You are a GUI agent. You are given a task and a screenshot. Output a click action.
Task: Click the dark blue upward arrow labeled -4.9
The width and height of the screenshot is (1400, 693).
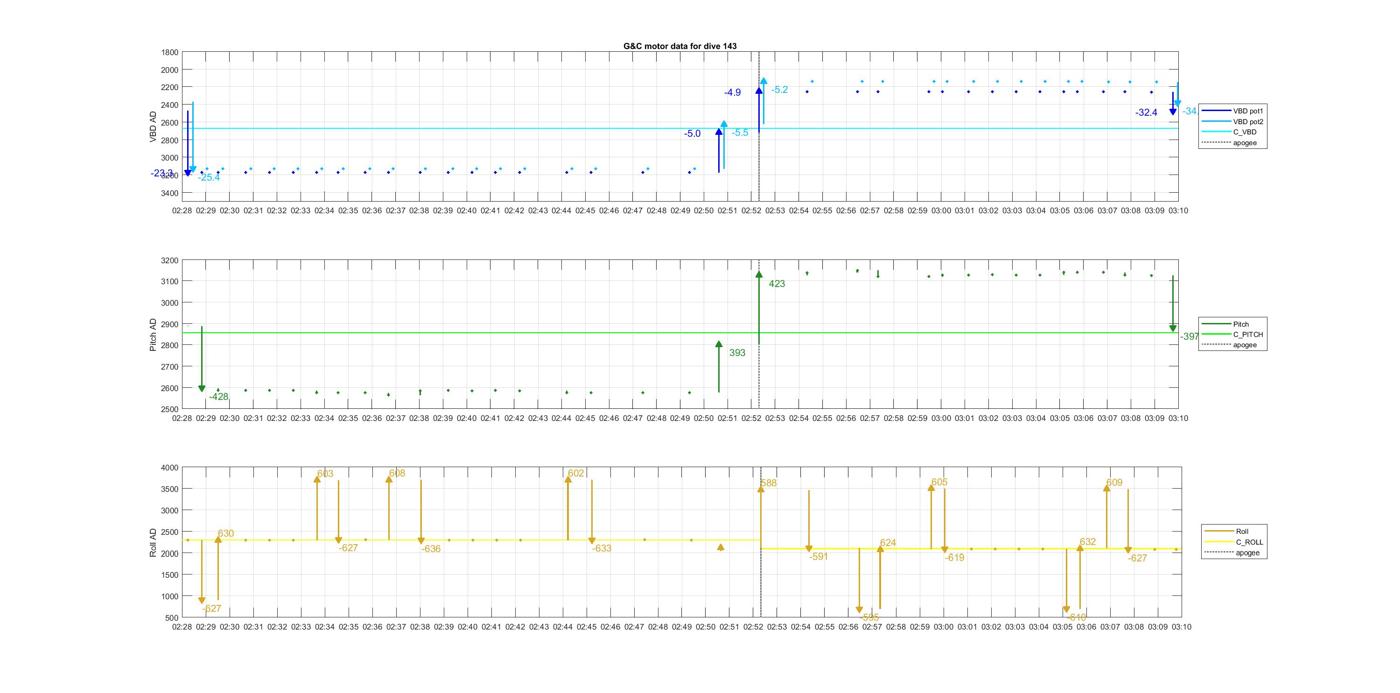click(x=759, y=108)
